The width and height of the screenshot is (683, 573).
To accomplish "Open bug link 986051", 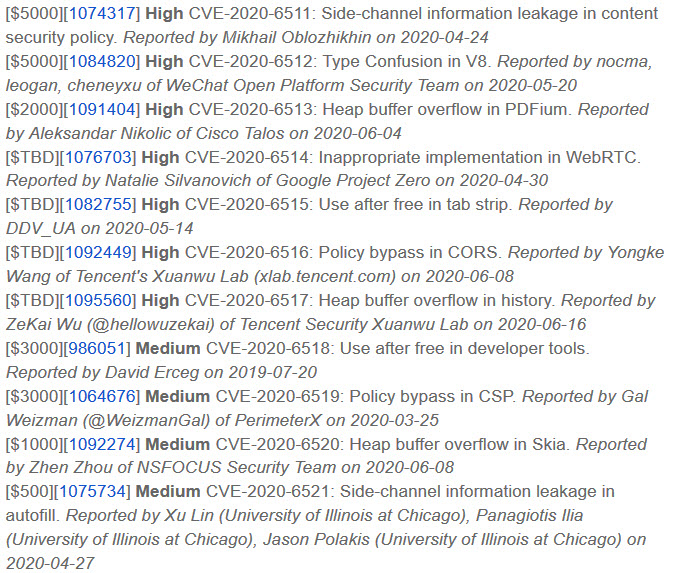I will pos(98,348).
